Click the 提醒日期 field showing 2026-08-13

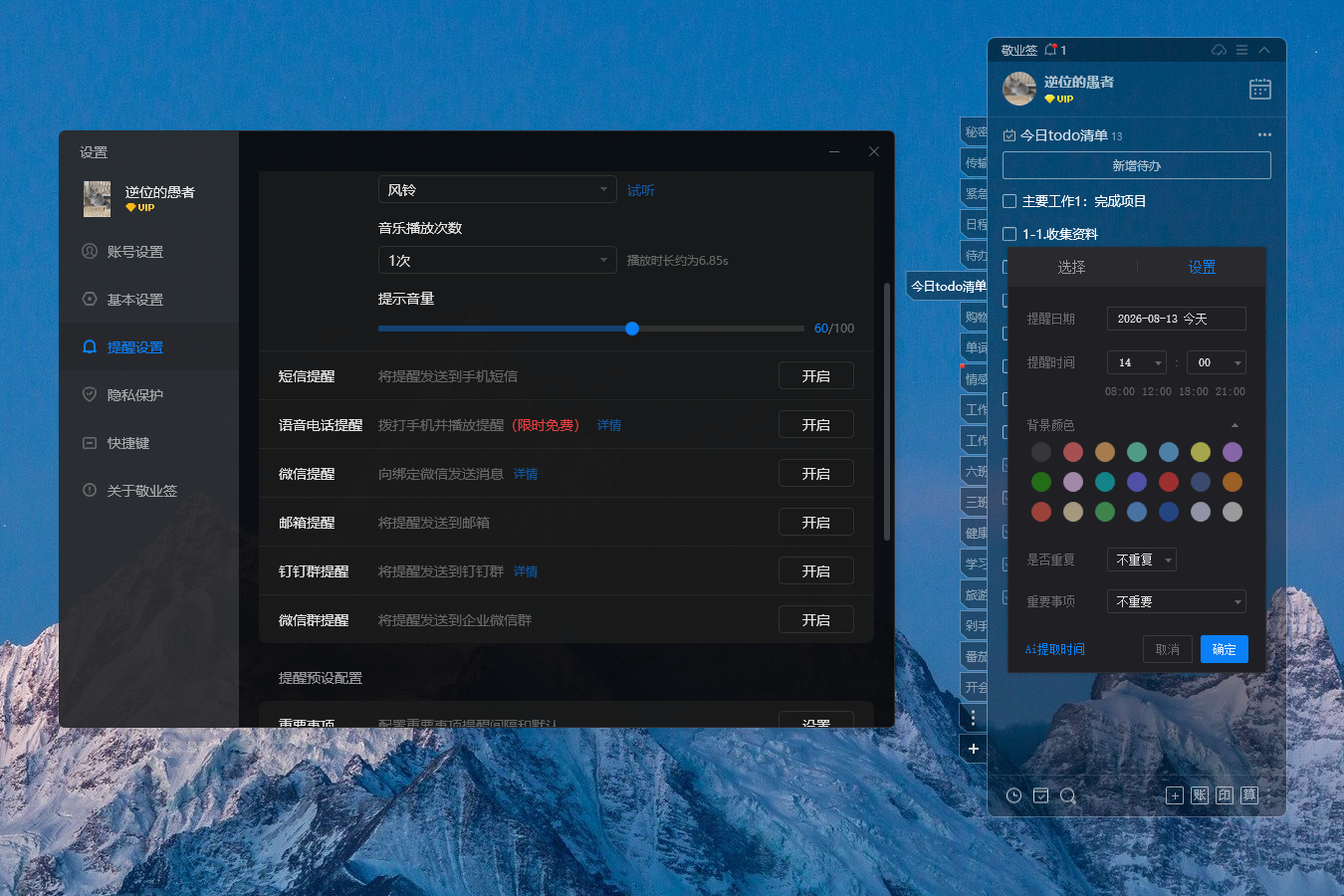coord(1177,319)
